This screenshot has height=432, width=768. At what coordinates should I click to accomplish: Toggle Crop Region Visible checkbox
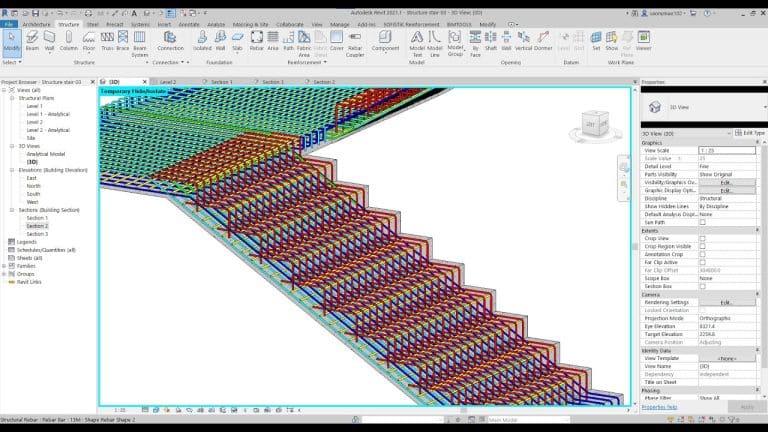pos(702,246)
